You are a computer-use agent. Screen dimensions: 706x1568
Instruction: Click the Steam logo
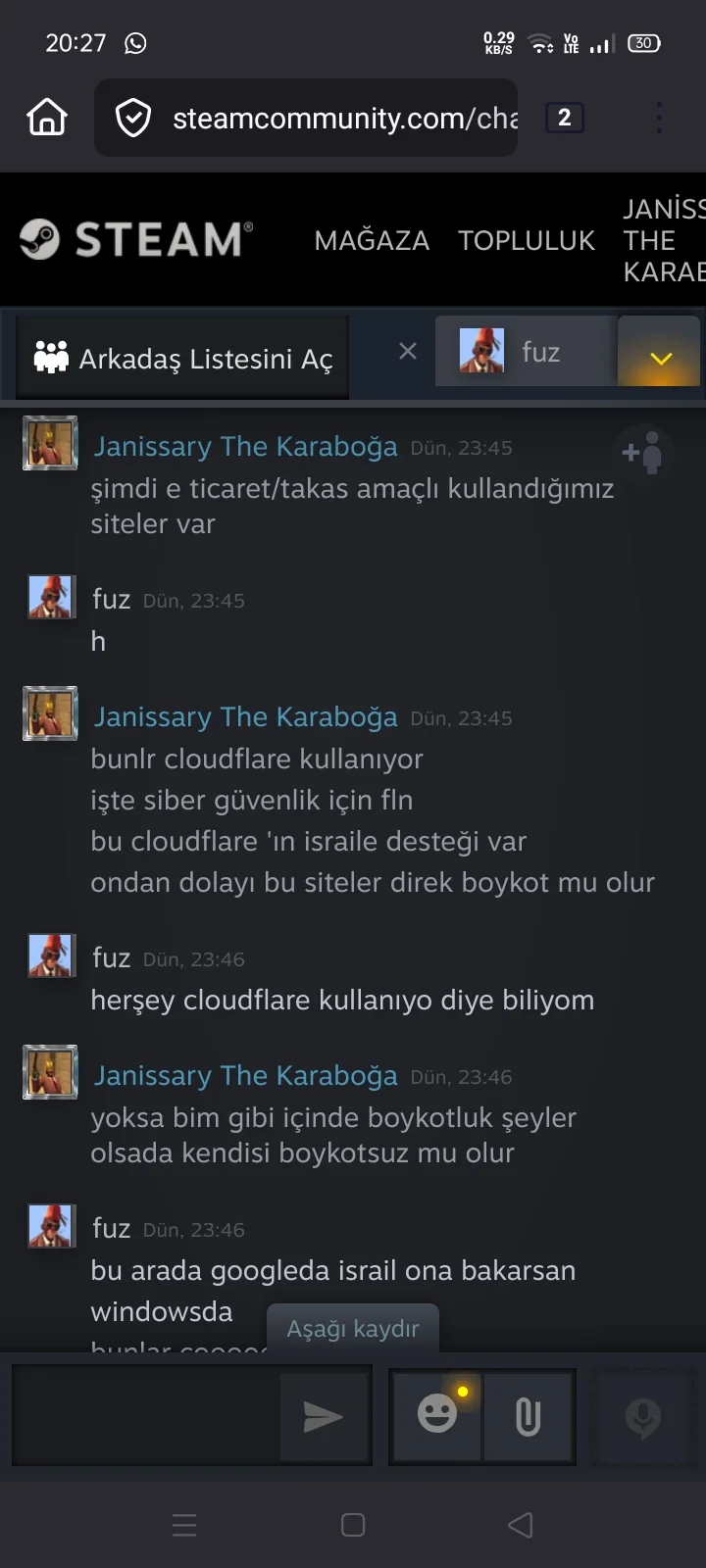click(x=136, y=239)
